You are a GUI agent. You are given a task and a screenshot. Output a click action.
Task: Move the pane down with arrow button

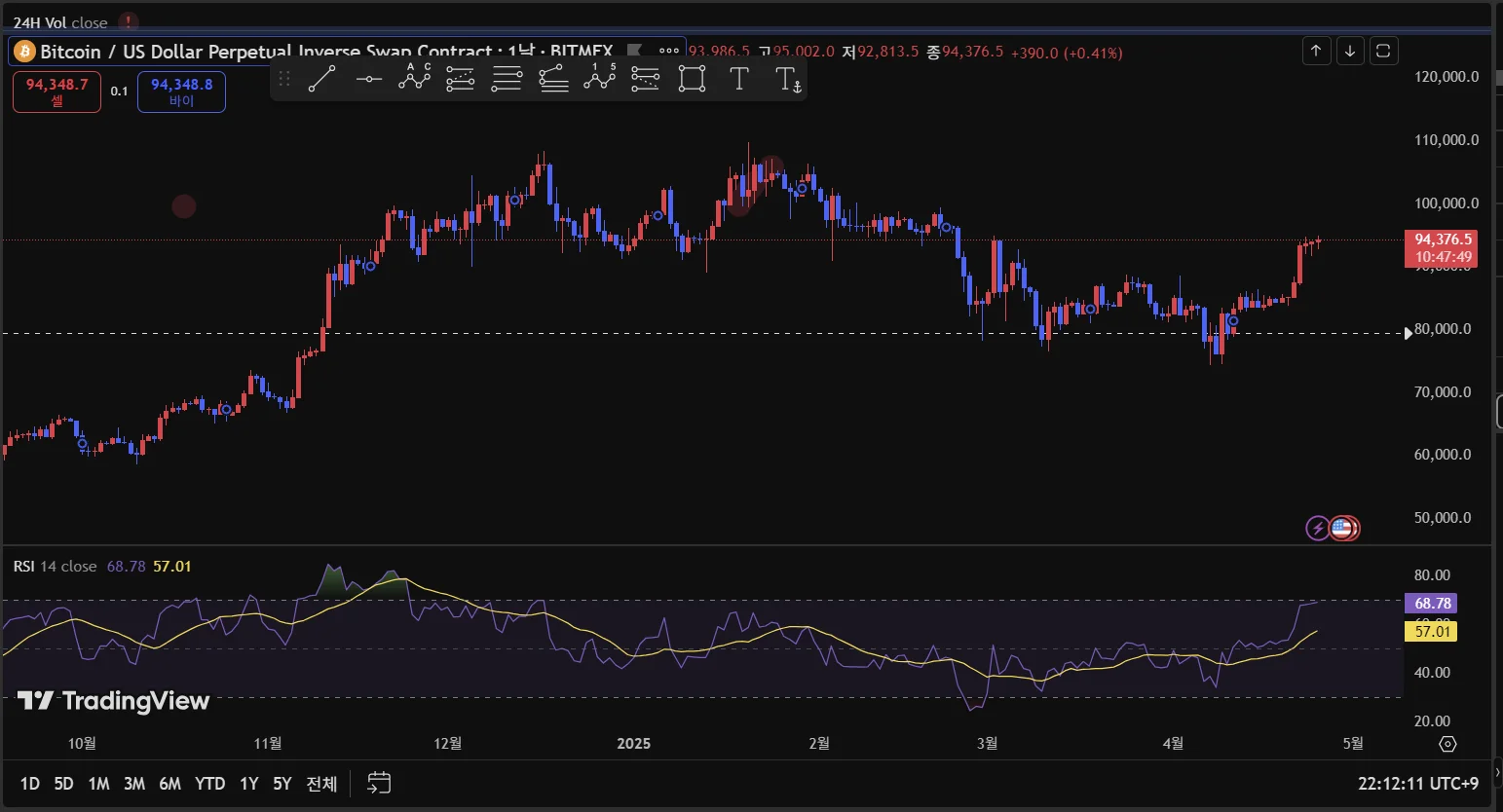1350,51
